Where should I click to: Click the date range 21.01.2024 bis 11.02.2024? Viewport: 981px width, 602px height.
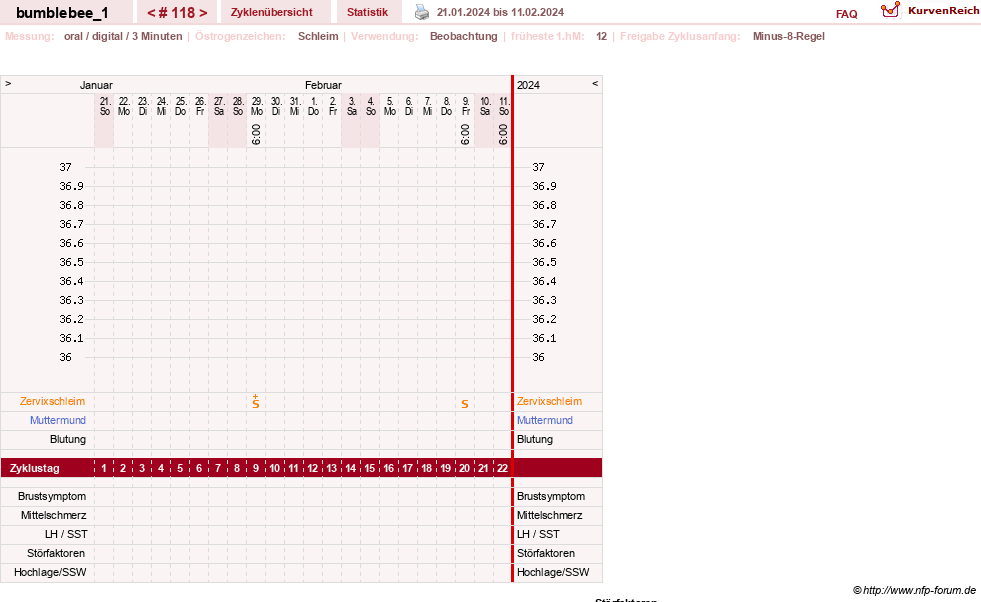pyautogui.click(x=500, y=13)
